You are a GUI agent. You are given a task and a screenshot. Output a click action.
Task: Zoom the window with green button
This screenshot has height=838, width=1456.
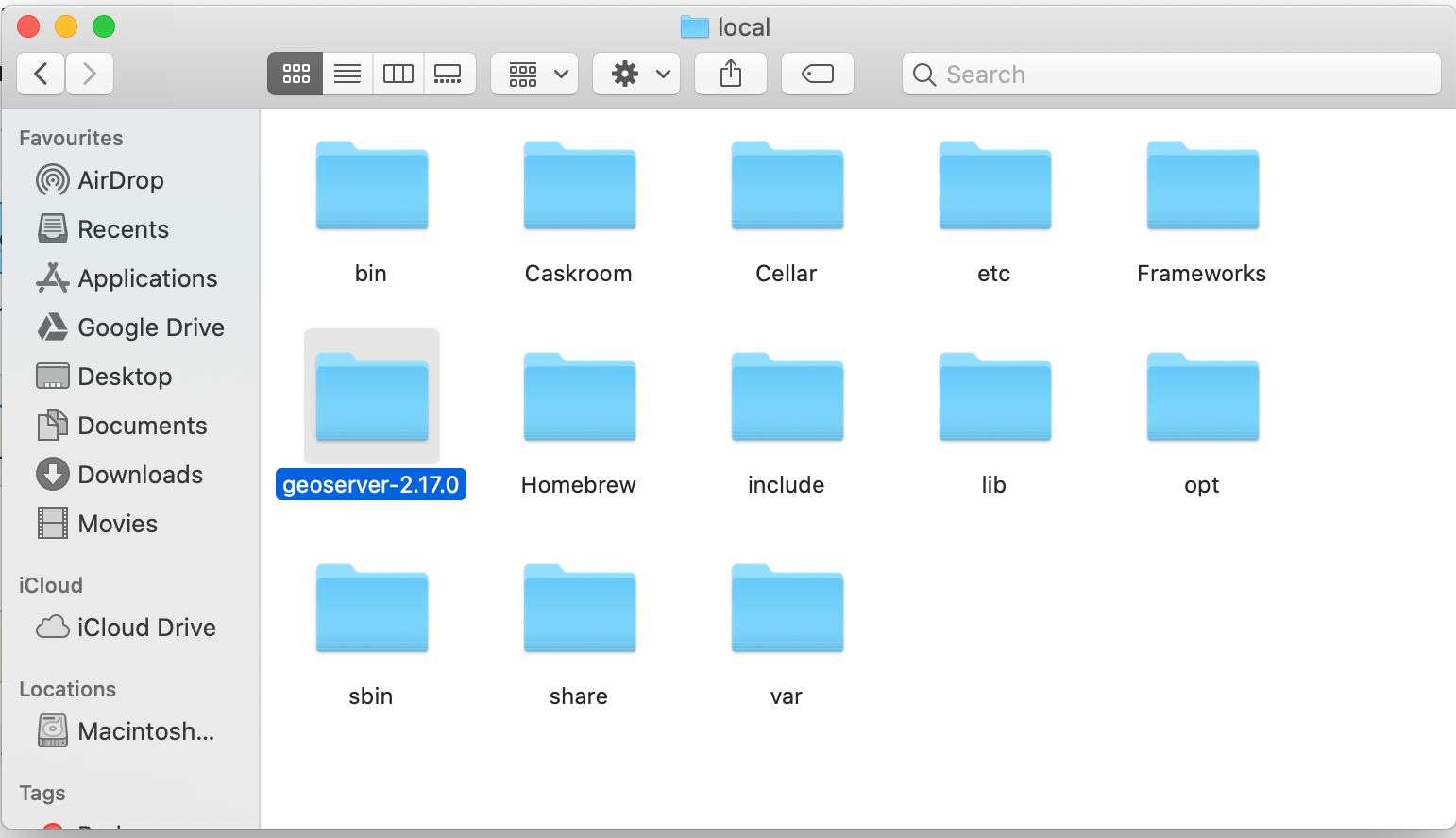pyautogui.click(x=104, y=26)
